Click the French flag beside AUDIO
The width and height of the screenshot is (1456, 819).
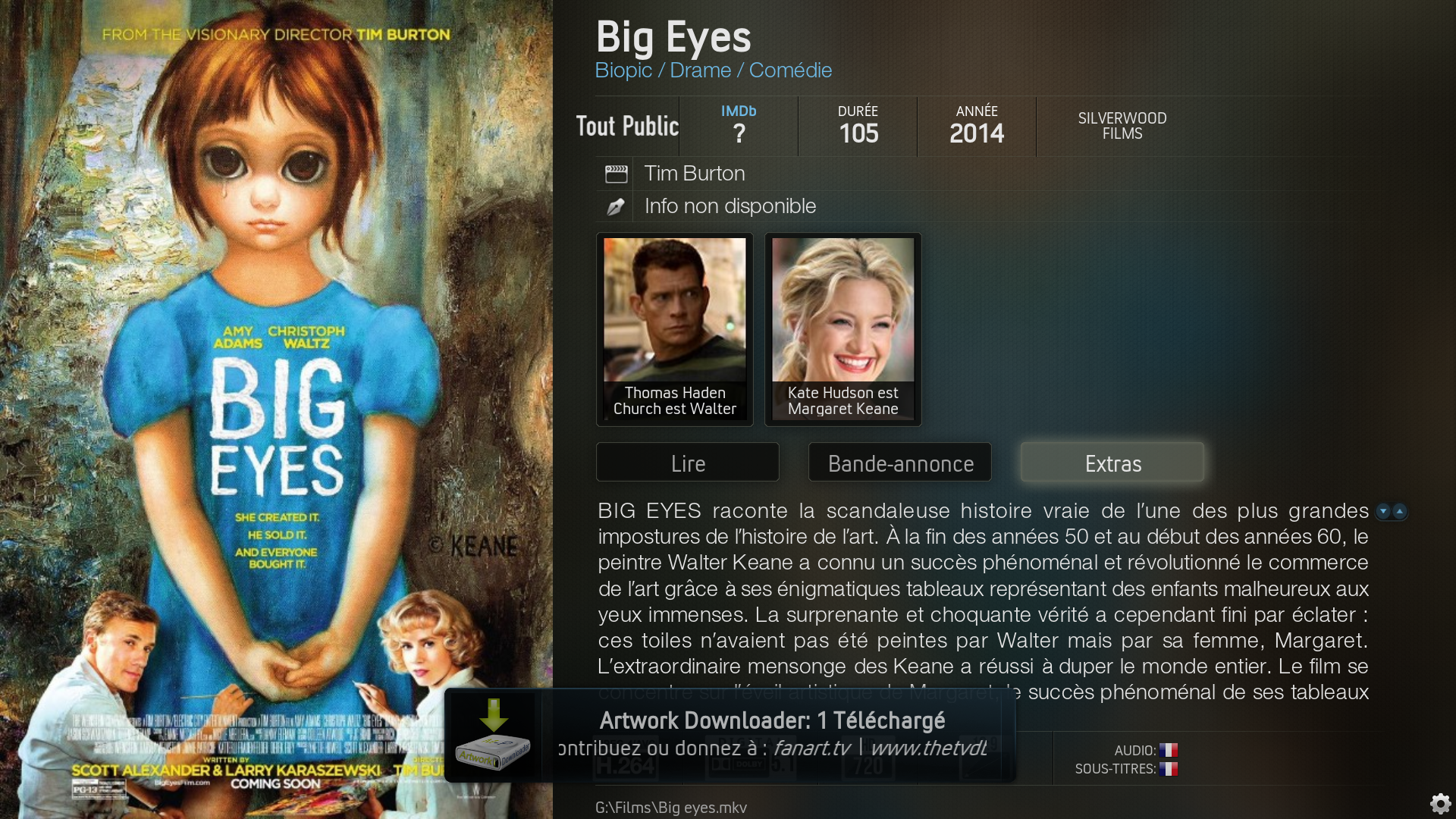(x=1168, y=750)
